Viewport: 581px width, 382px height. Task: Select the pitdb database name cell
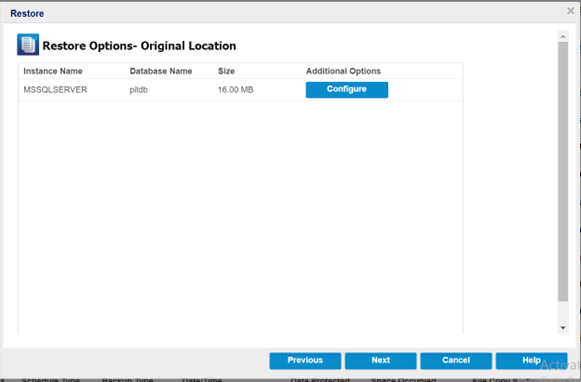tap(138, 90)
